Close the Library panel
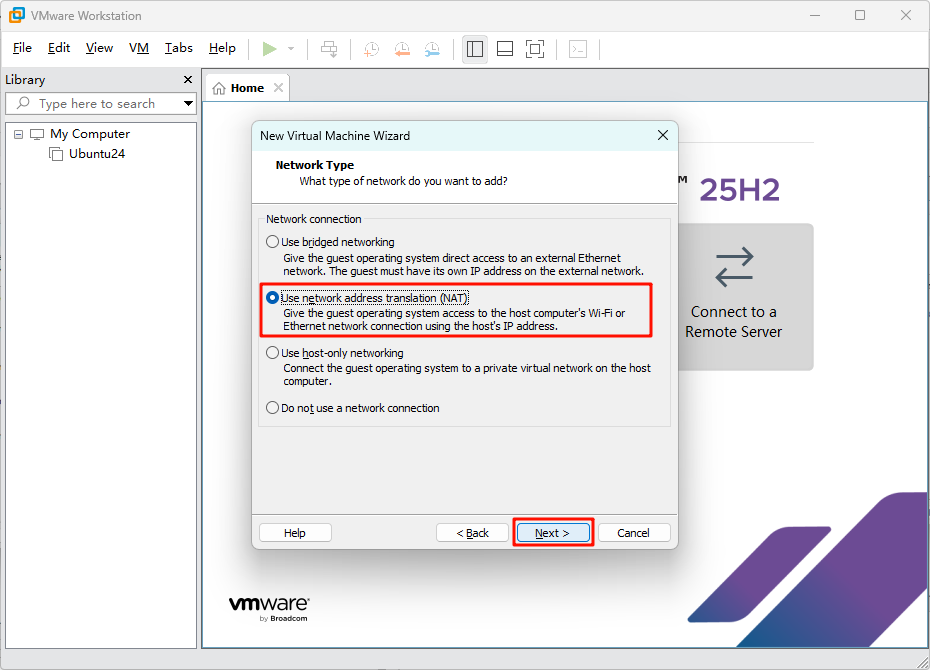Image resolution: width=930 pixels, height=670 pixels. point(188,79)
